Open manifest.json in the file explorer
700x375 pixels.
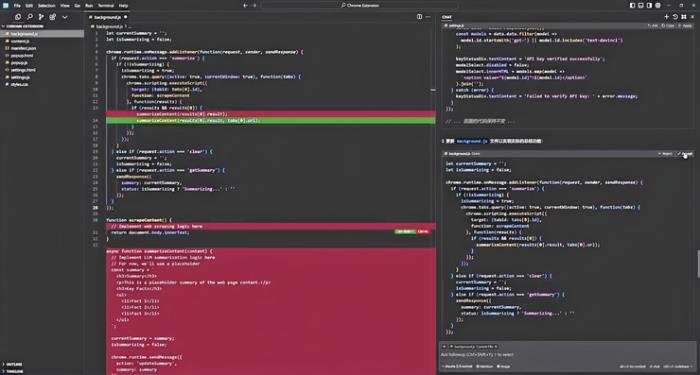click(x=23, y=48)
